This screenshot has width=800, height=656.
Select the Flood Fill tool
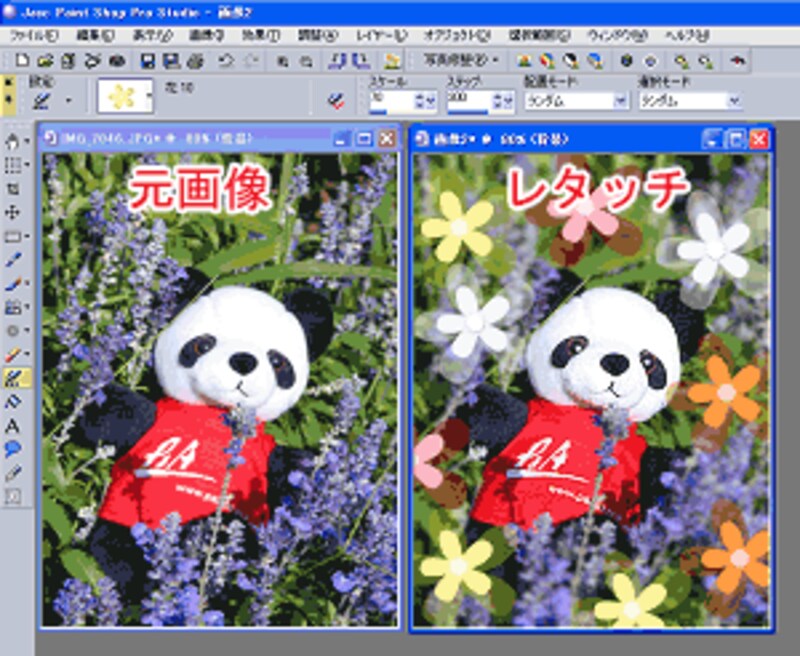pyautogui.click(x=14, y=401)
